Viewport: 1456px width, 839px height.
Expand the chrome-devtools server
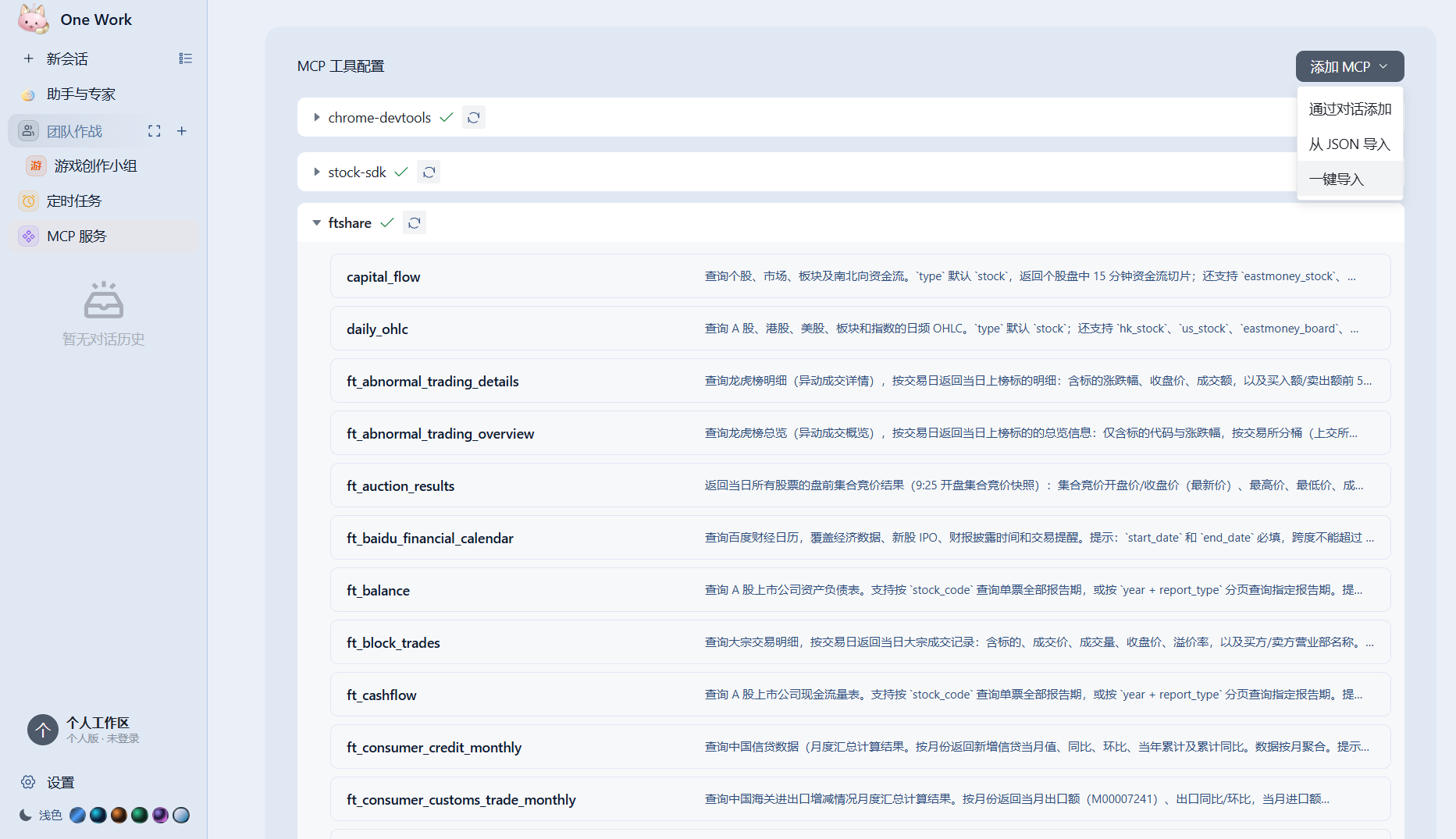coord(317,117)
